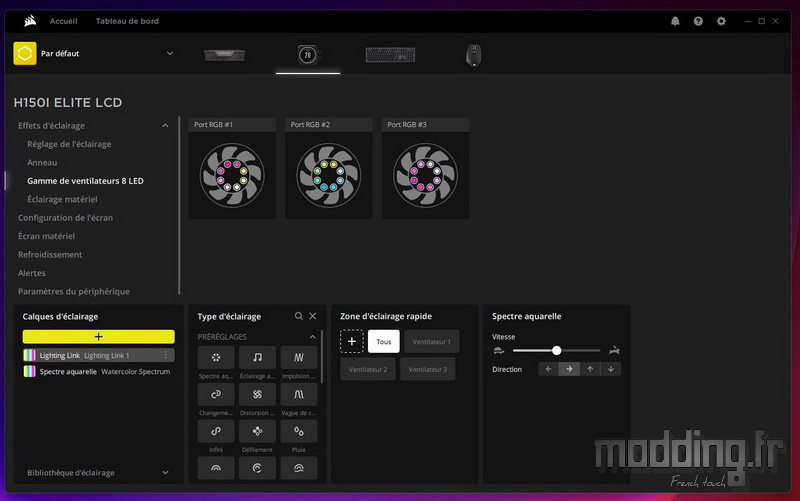800x501 pixels.
Task: Open the settings gear icon
Action: click(x=721, y=21)
